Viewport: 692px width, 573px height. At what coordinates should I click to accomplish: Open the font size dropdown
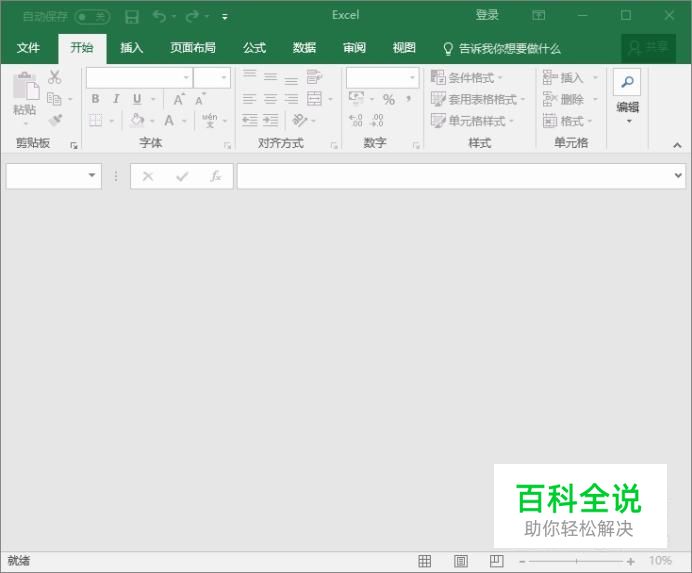(x=224, y=78)
